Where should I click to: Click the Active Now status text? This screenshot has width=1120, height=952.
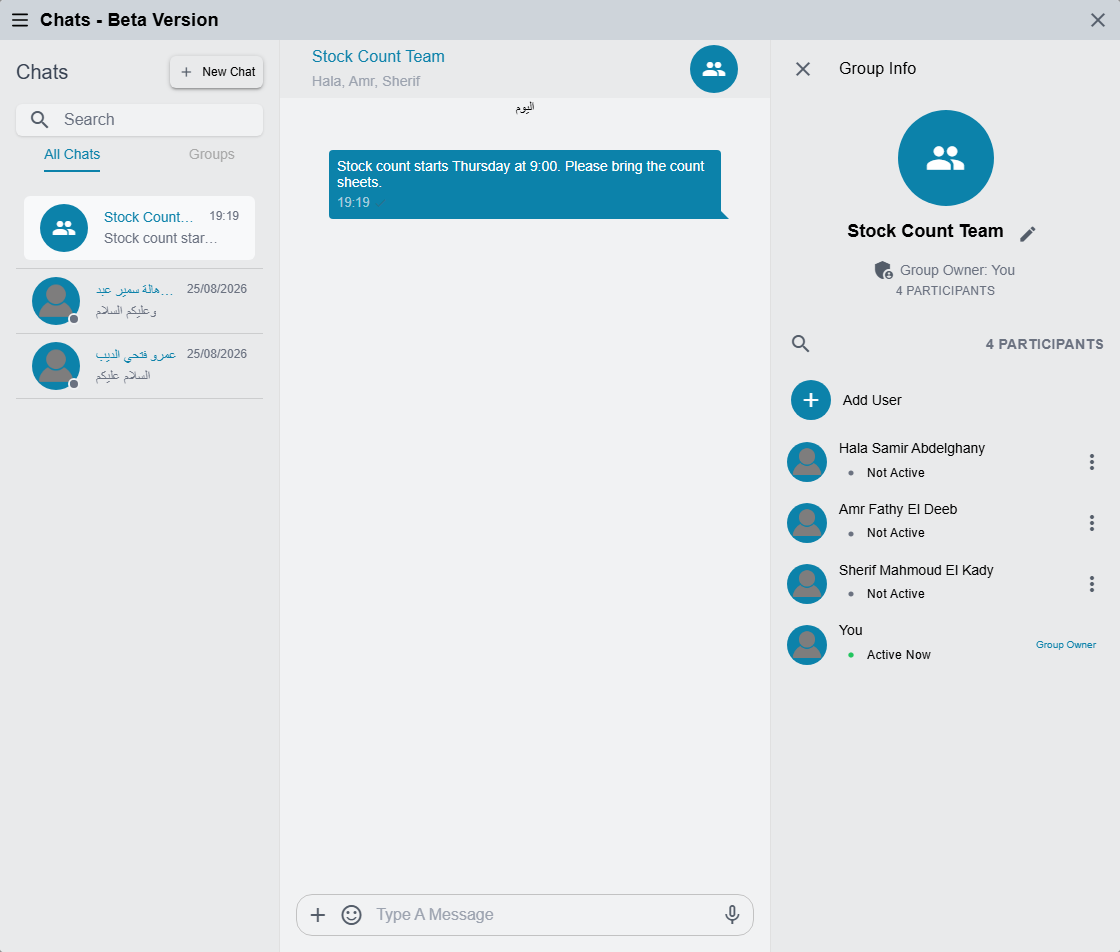[x=899, y=655]
